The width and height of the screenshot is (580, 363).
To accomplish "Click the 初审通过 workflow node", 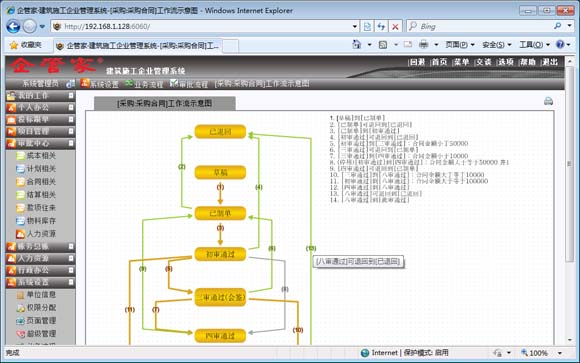I will coord(220,254).
